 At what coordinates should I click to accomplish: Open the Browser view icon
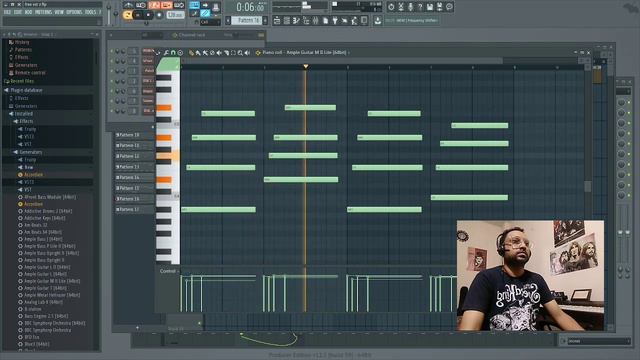(305, 20)
